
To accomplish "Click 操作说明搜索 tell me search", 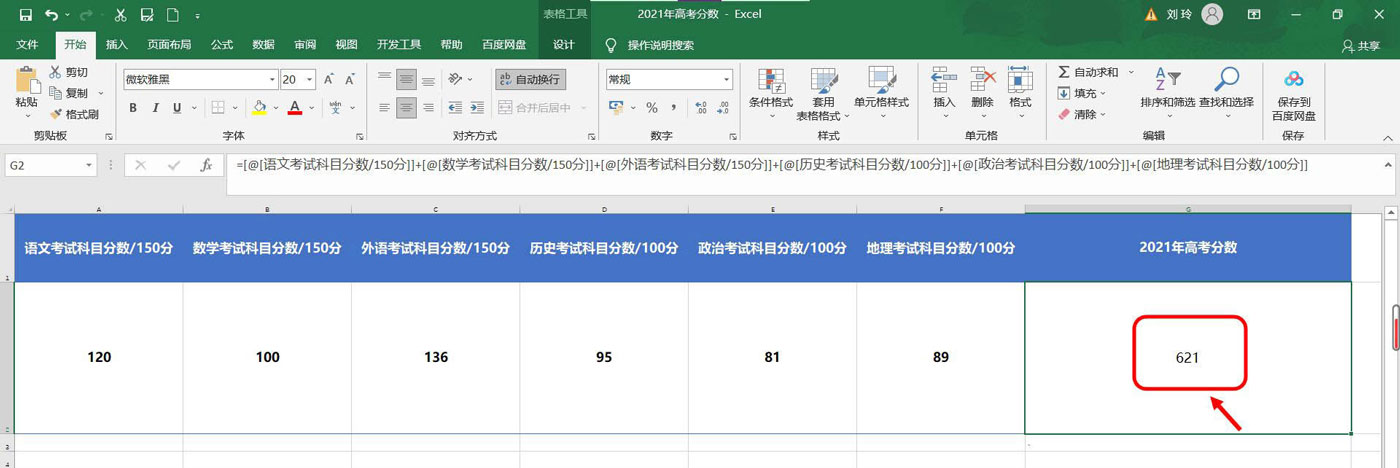I will (x=661, y=45).
